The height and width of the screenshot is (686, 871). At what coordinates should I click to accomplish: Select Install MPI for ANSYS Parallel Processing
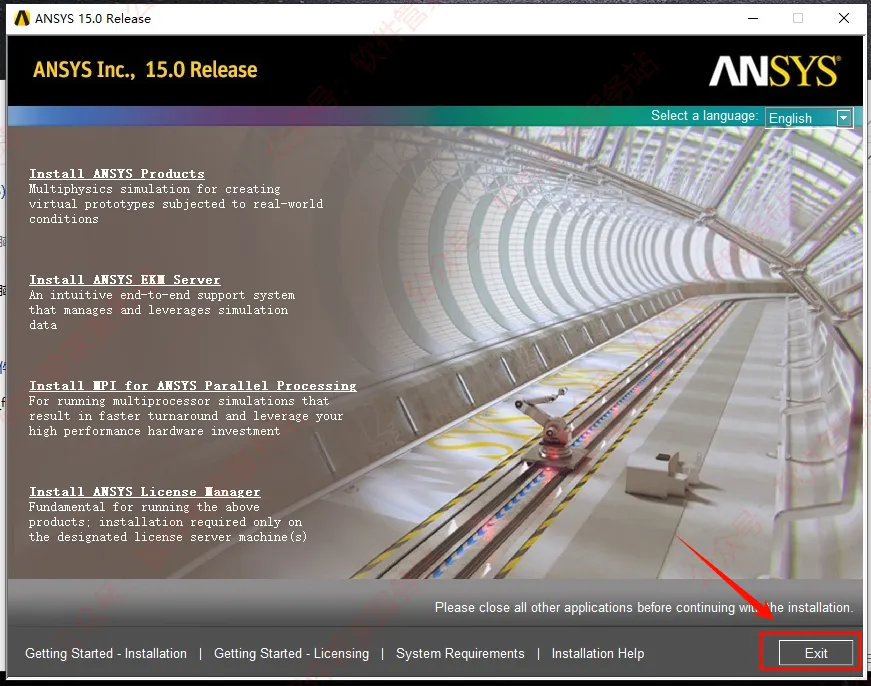[x=193, y=386]
